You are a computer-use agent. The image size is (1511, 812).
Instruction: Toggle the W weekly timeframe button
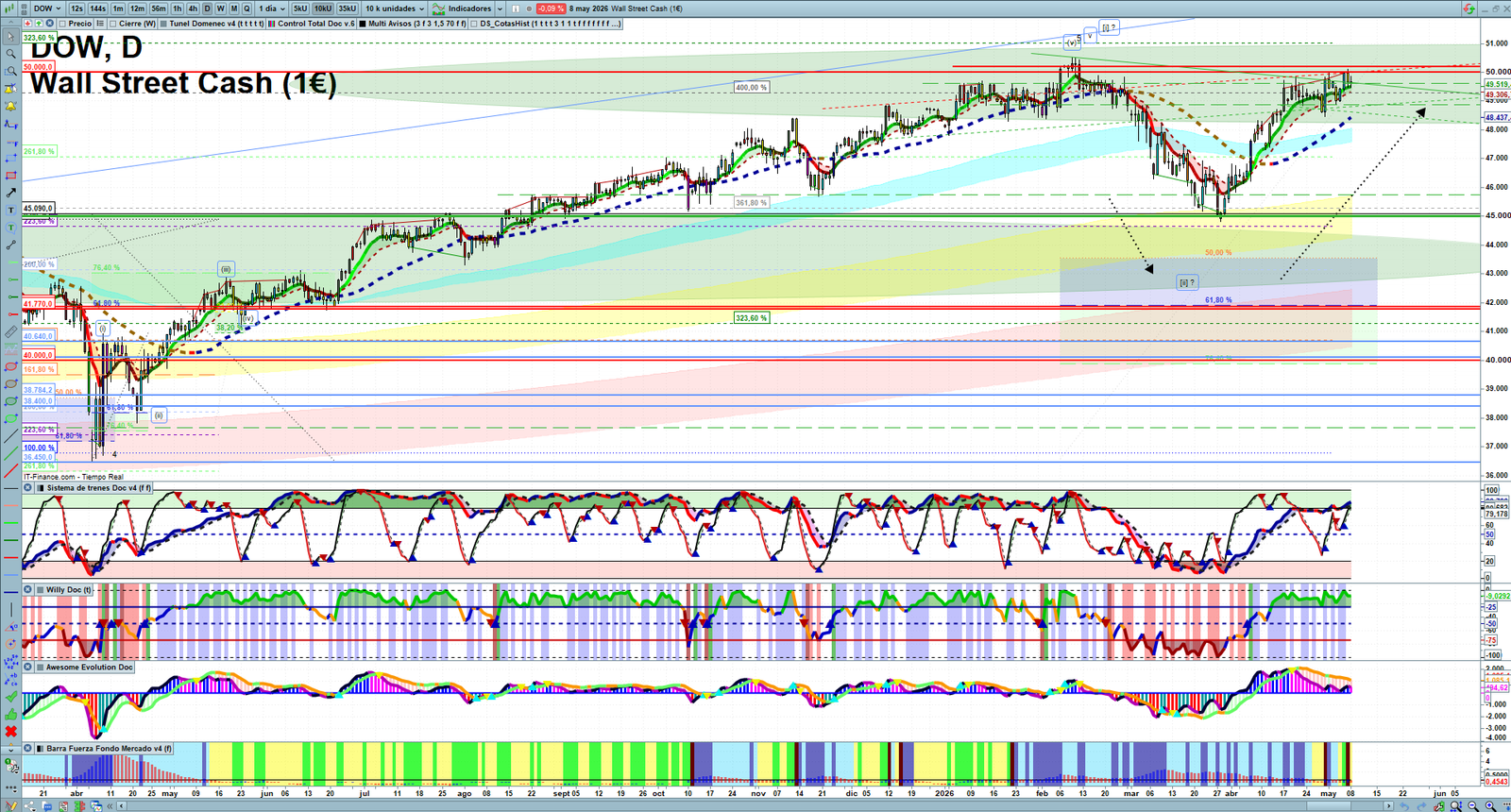pyautogui.click(x=221, y=8)
